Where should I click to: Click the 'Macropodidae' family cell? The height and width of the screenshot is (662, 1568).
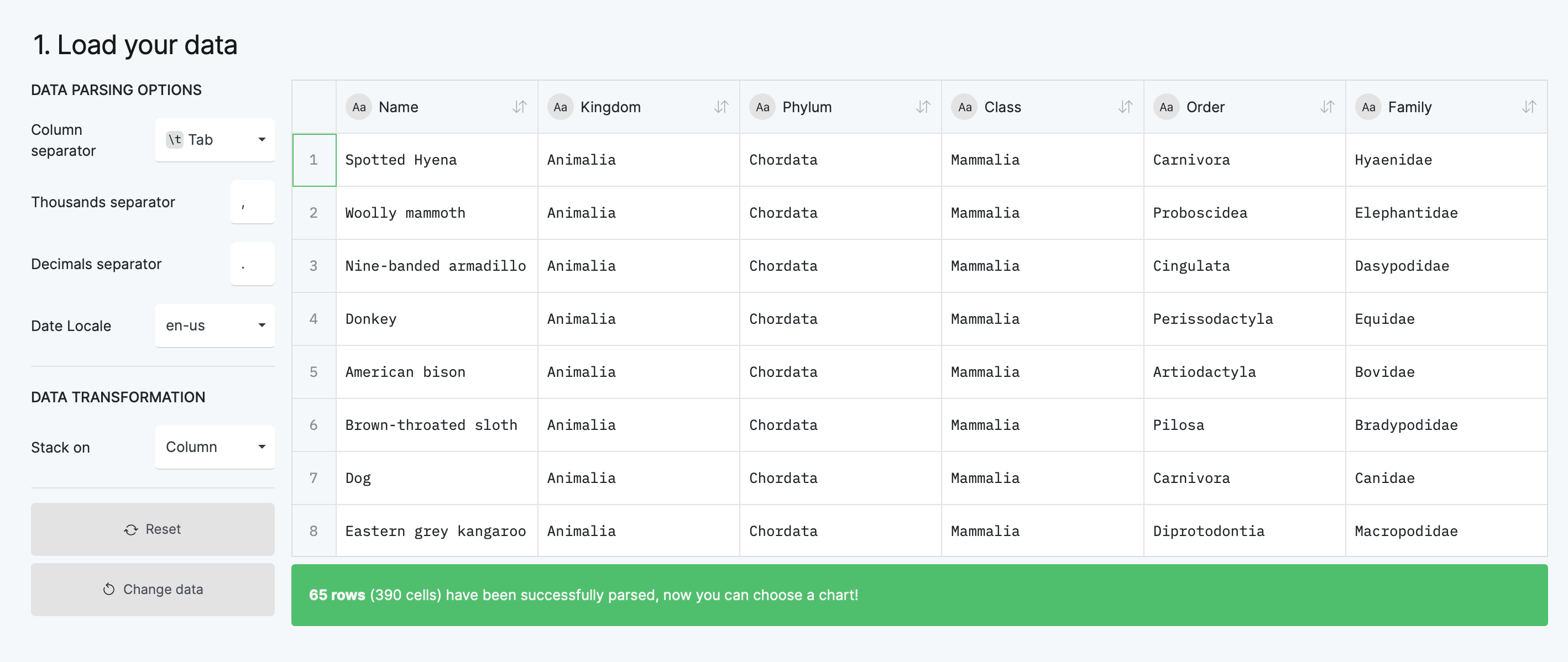coord(1447,530)
